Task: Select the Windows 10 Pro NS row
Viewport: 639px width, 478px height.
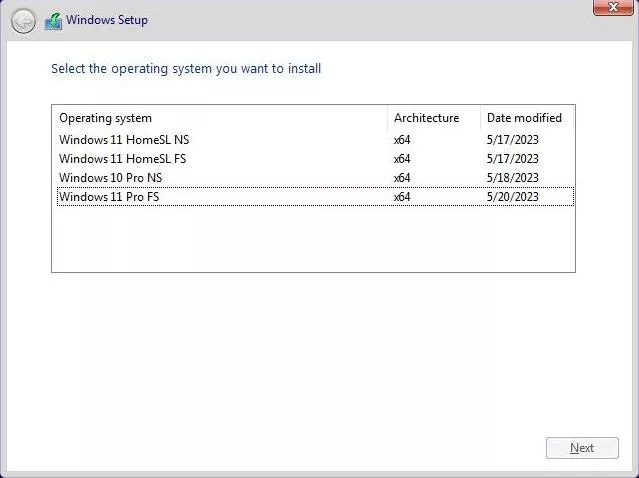Action: (315, 178)
